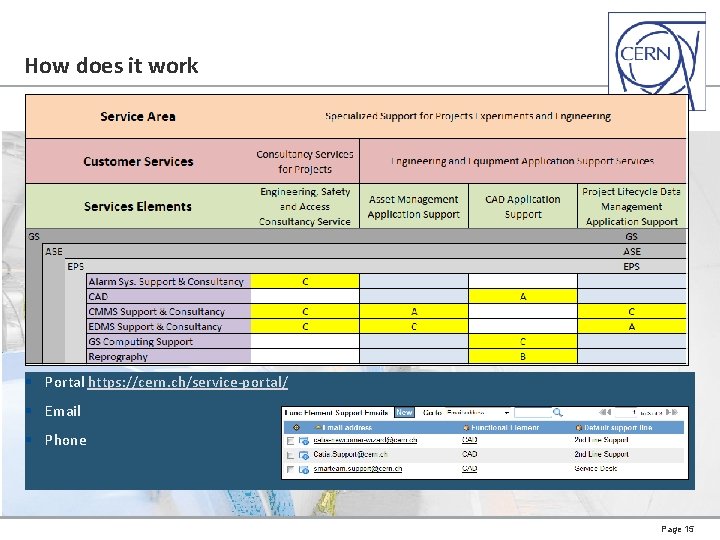Click the CAD link in the smarteam.support row

(x=469, y=468)
